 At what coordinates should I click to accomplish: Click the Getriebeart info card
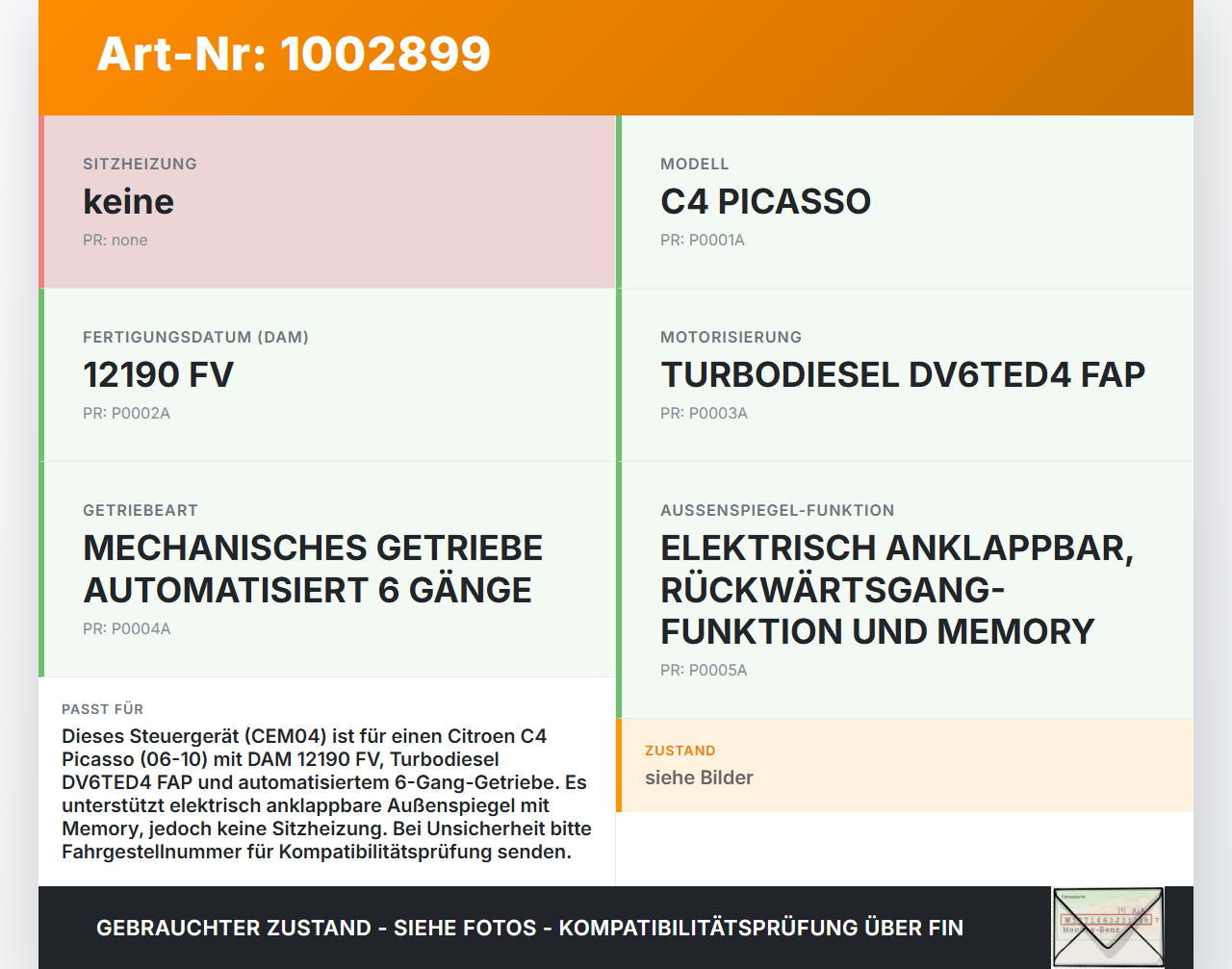(x=327, y=568)
